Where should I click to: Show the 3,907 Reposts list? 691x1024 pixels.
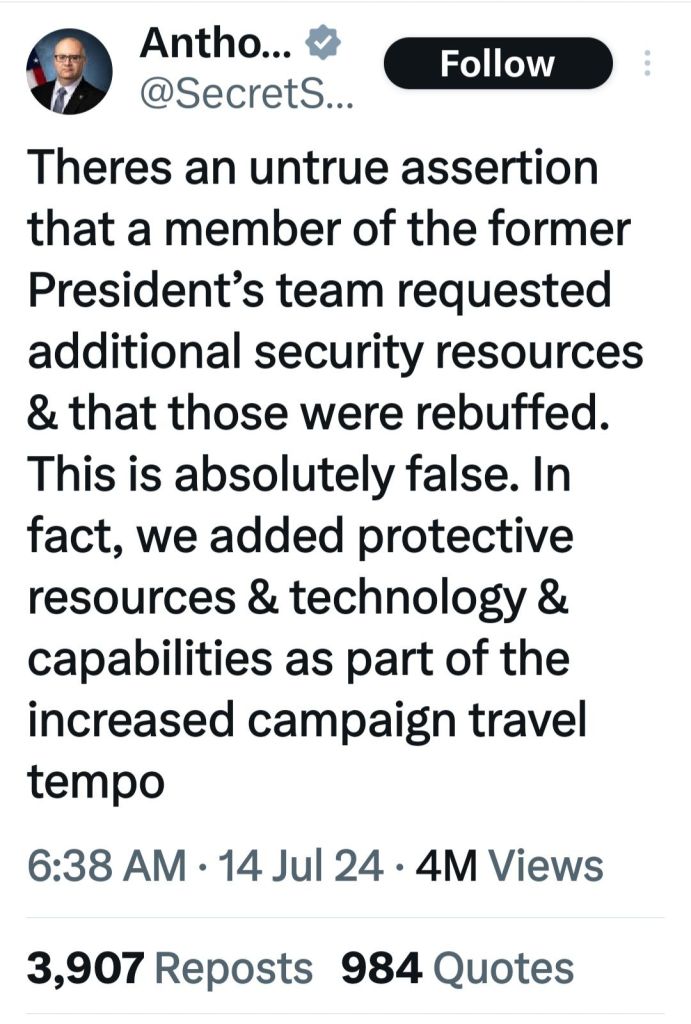pyautogui.click(x=168, y=968)
